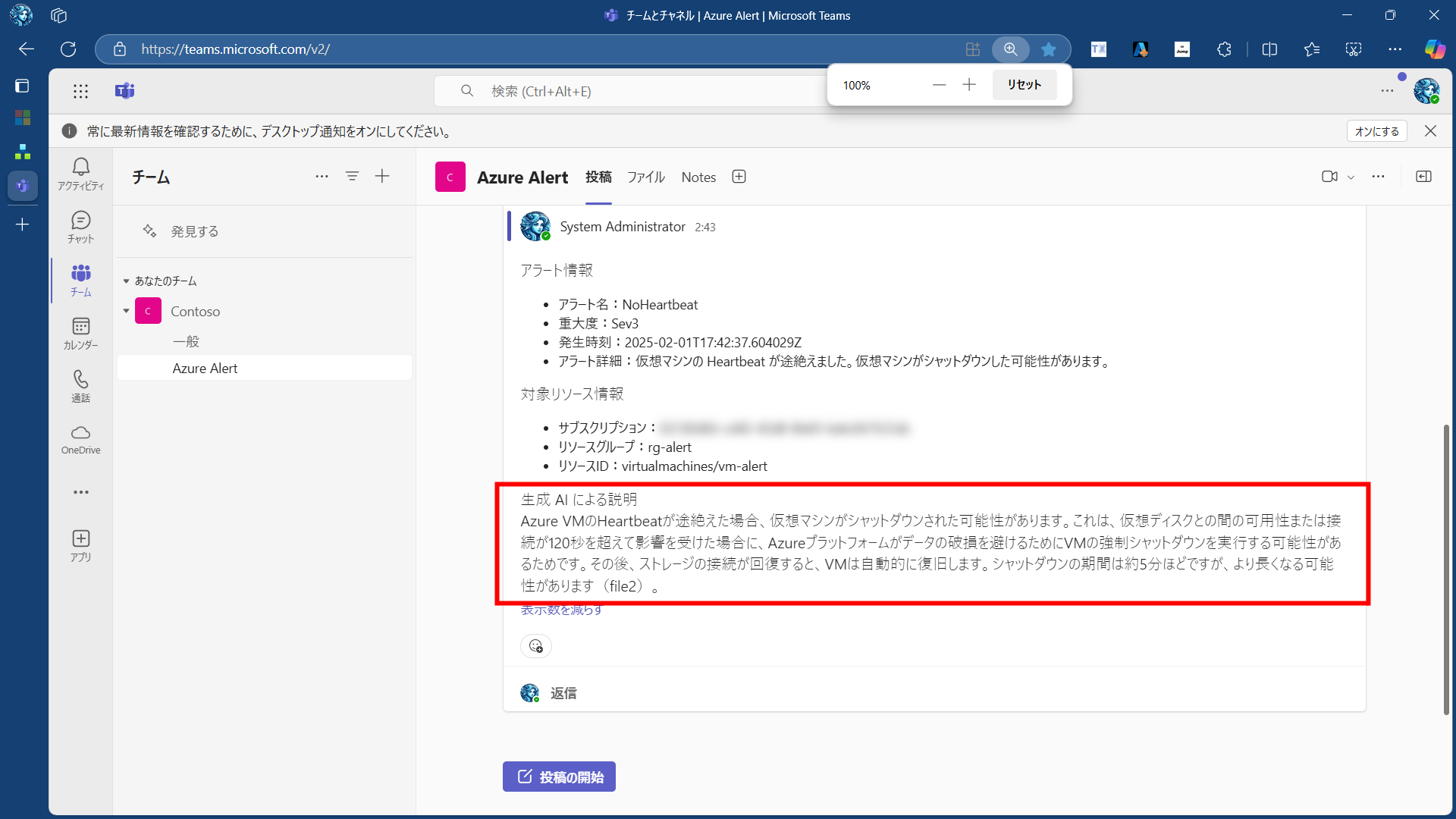Click the zoom in plus button
Viewport: 1456px width, 819px height.
969,85
